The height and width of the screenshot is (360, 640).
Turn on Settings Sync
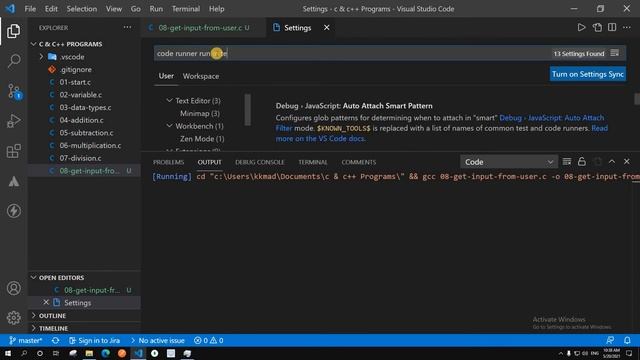point(587,74)
